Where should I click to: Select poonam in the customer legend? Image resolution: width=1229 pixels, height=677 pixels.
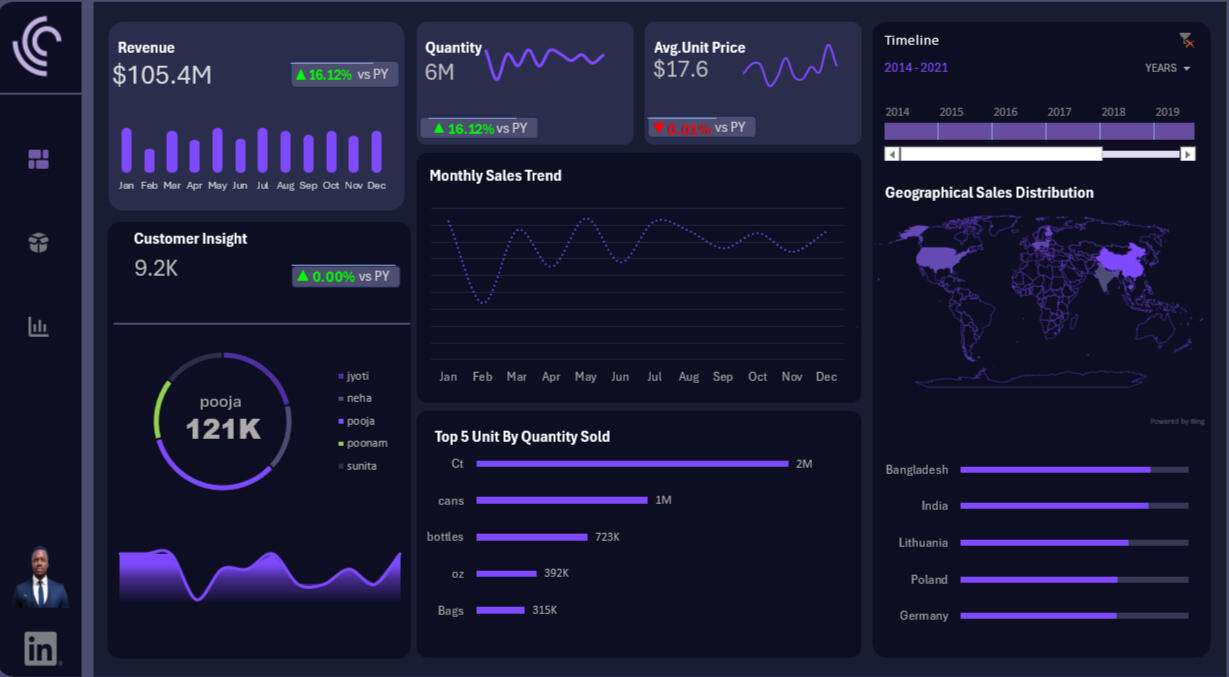(366, 443)
